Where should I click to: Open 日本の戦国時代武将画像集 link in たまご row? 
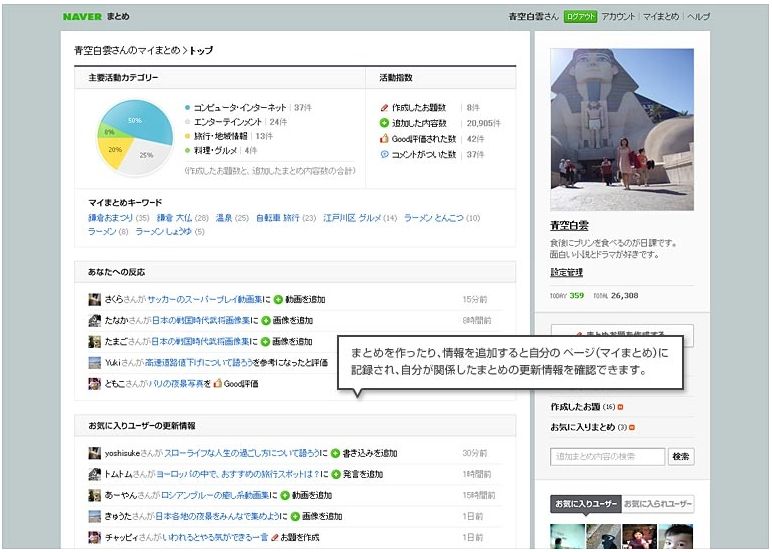200,341
